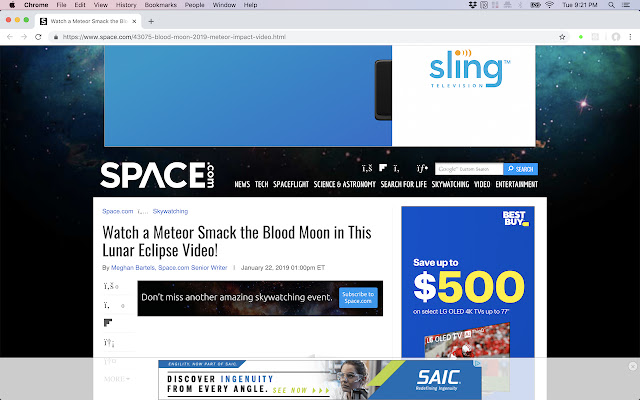Go to the SKYWATCHING navigation section
Screen dimensions: 640x400
[x=450, y=184]
